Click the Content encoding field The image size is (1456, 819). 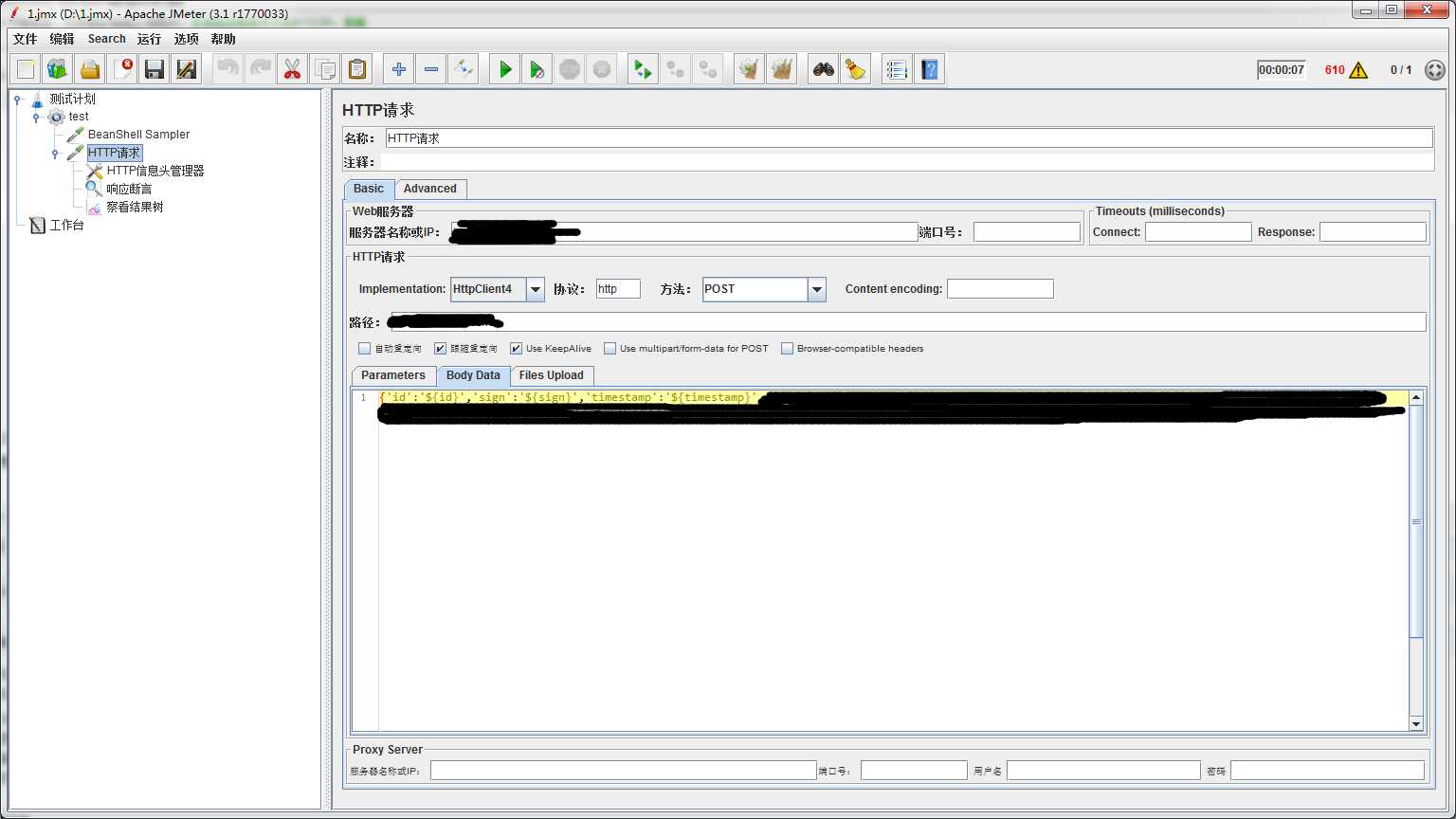pos(1000,289)
